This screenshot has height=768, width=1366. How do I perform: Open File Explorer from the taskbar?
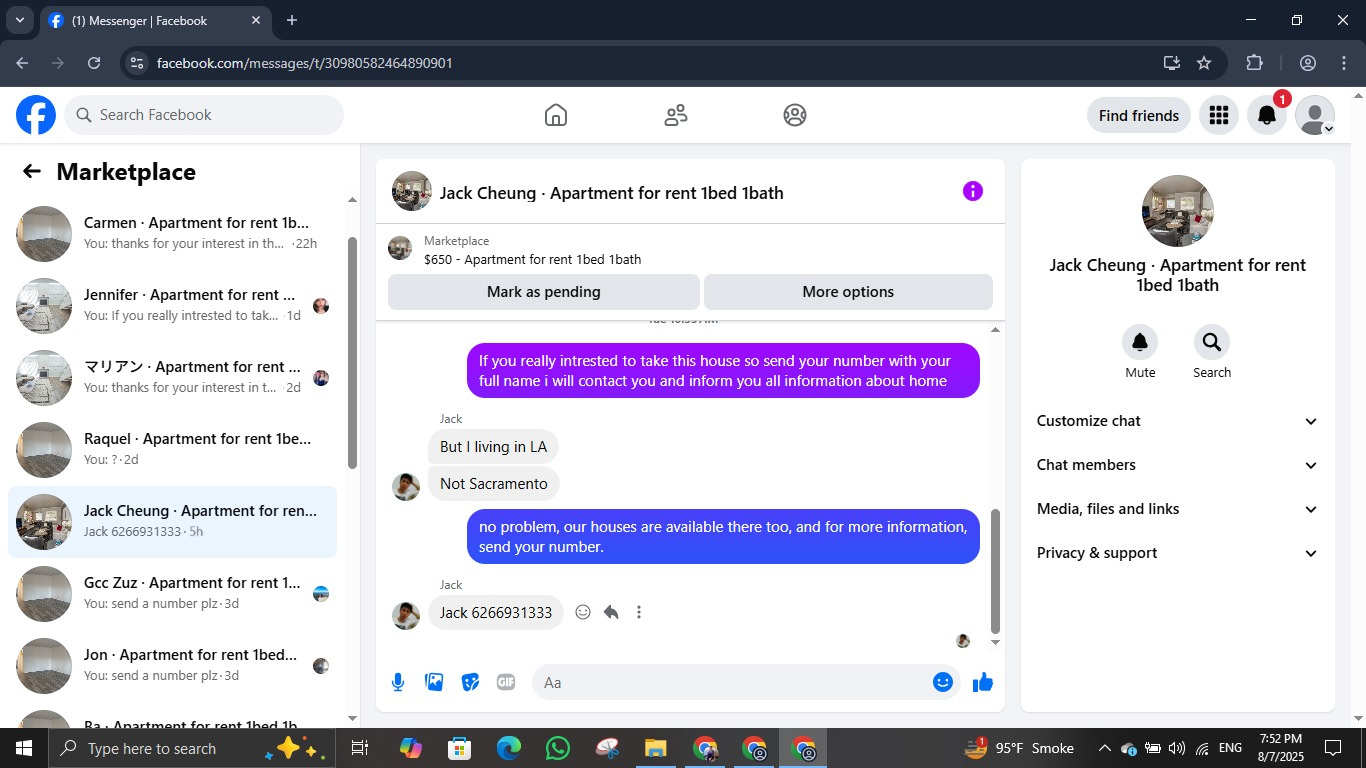click(655, 748)
